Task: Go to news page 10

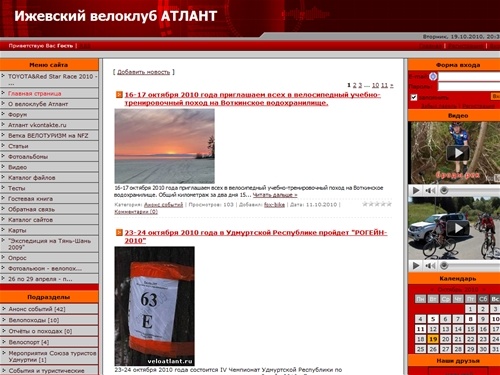Action: point(375,85)
